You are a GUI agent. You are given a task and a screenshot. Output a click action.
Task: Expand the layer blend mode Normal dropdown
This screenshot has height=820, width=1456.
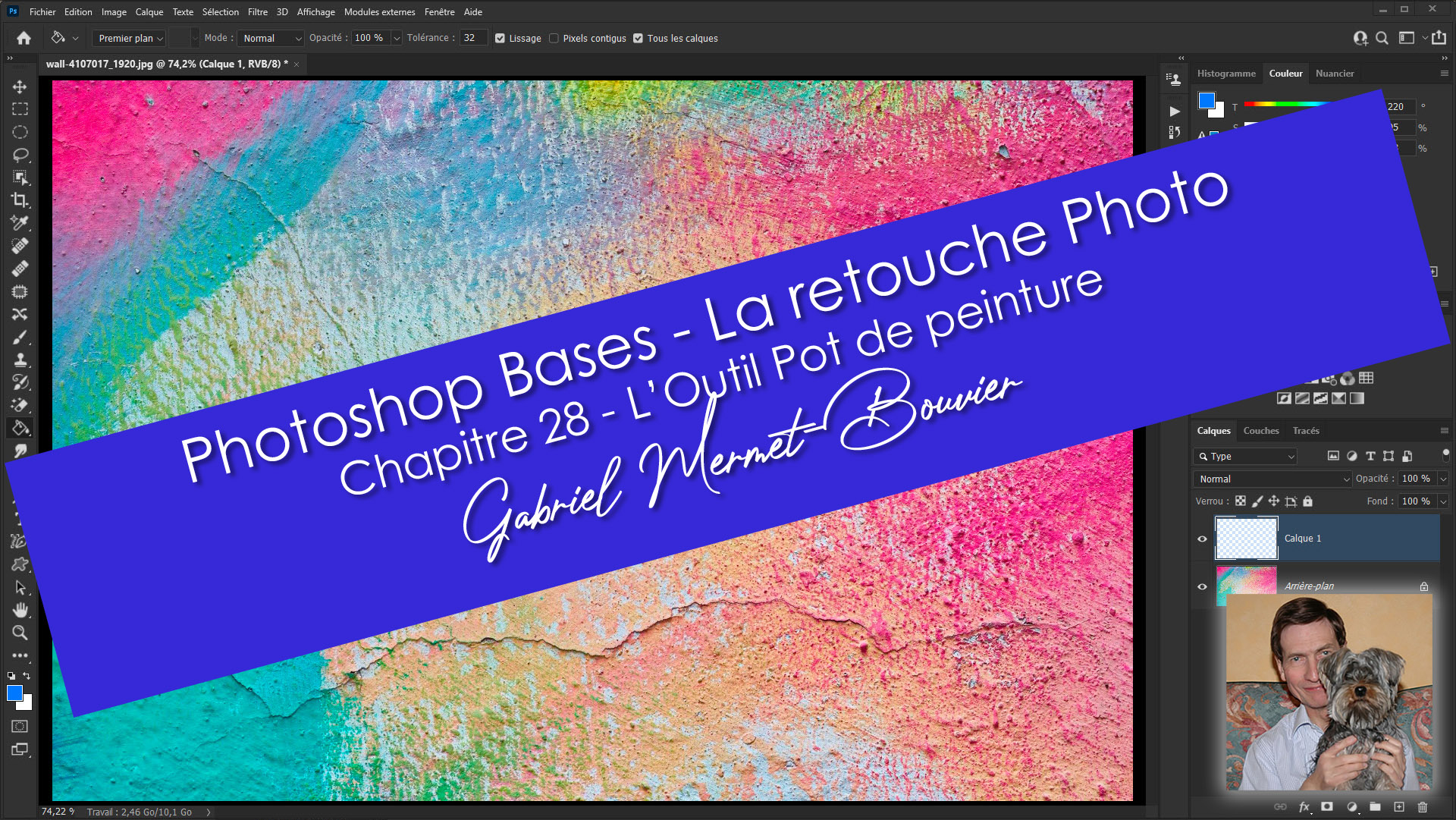tap(1273, 479)
